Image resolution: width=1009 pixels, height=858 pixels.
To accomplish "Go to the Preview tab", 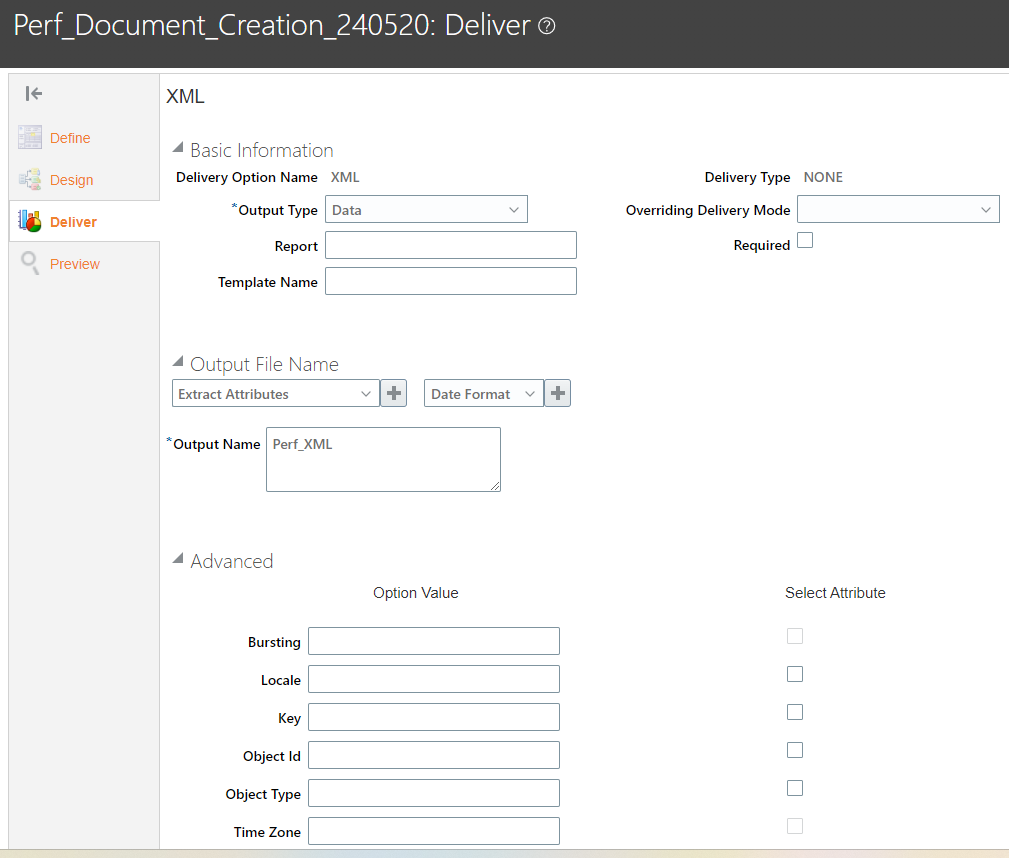I will coord(75,264).
